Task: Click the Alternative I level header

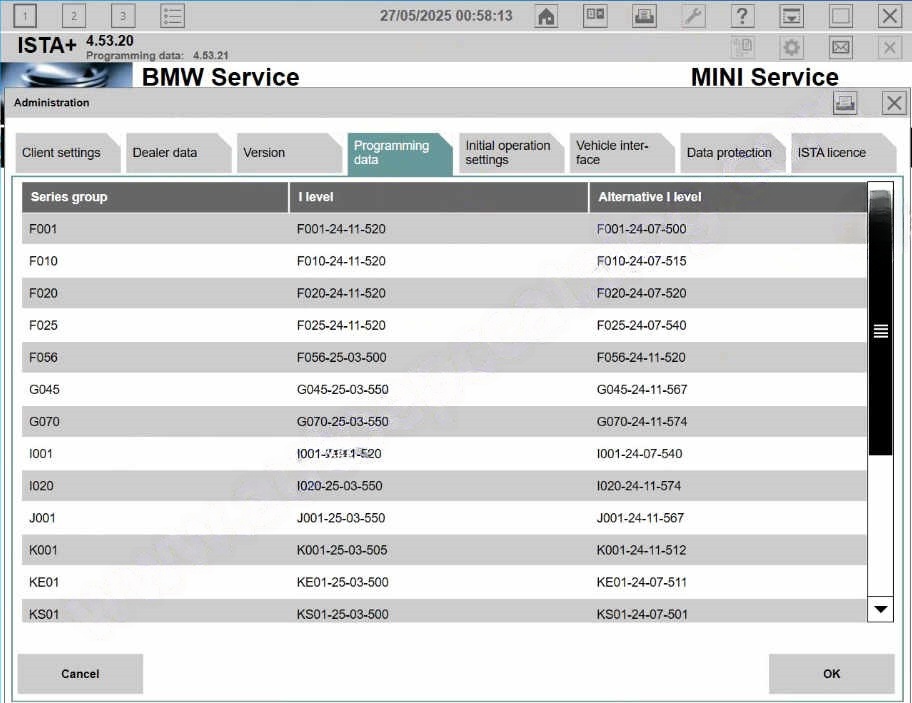Action: [x=728, y=197]
